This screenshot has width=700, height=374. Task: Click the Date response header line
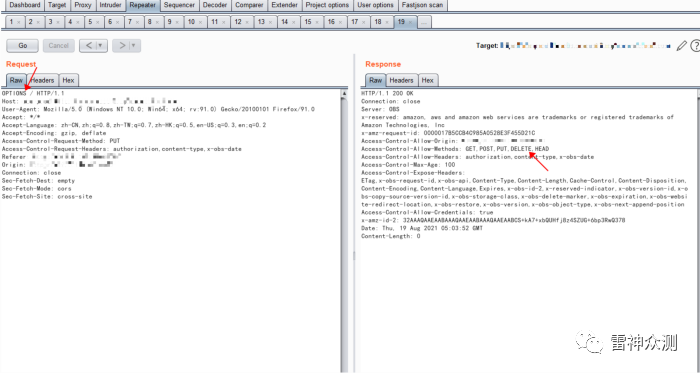pyautogui.click(x=422, y=229)
